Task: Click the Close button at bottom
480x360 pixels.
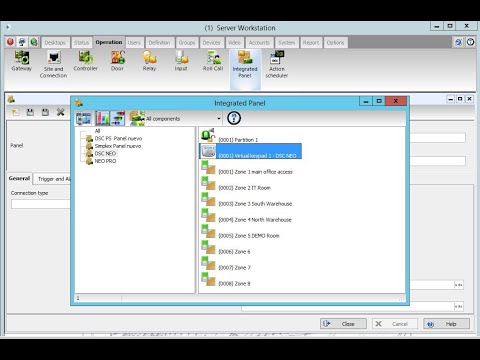Action: click(x=343, y=324)
